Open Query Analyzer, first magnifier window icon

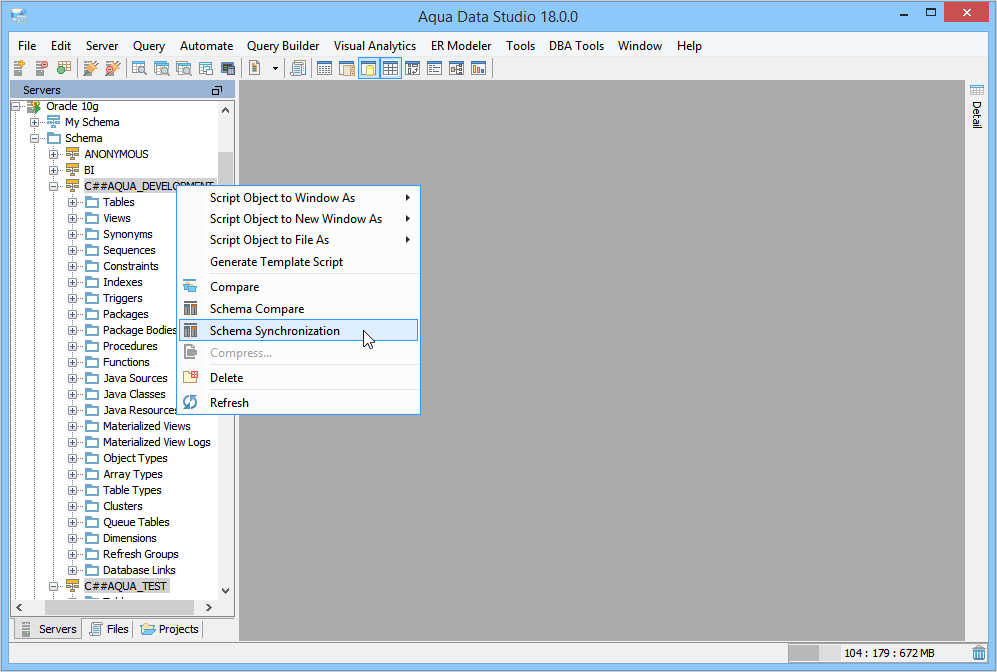point(139,68)
